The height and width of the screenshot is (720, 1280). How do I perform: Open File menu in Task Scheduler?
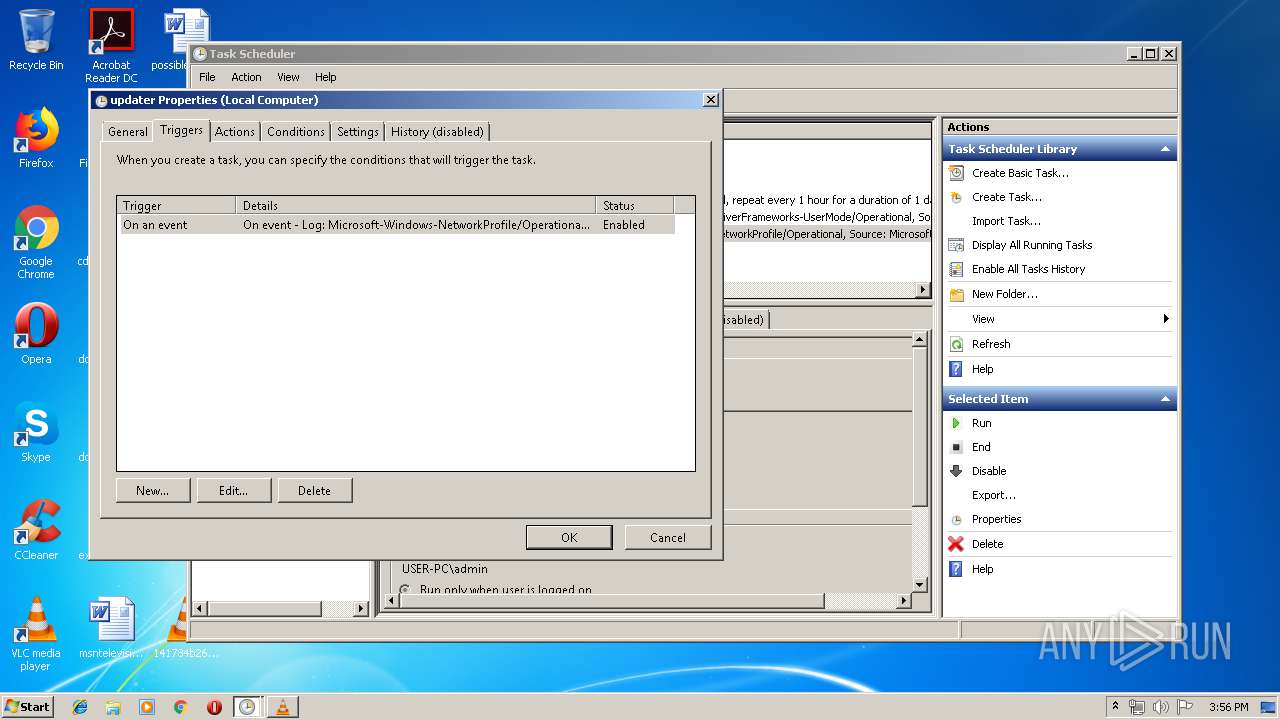pos(207,77)
